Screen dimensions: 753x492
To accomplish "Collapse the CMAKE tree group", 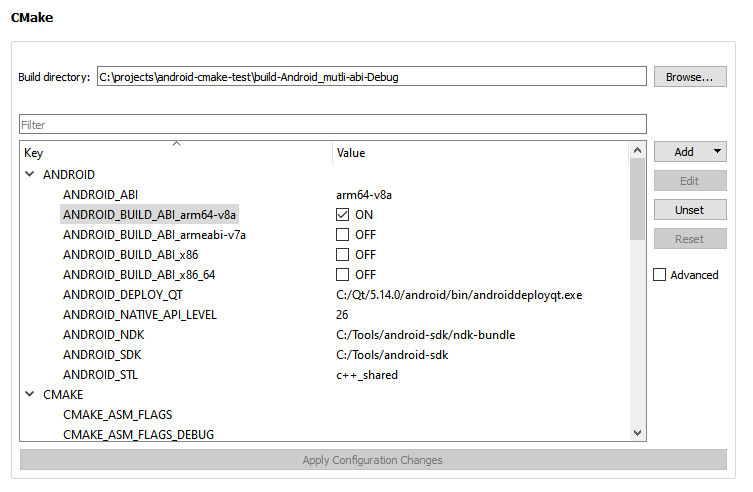I will 29,395.
